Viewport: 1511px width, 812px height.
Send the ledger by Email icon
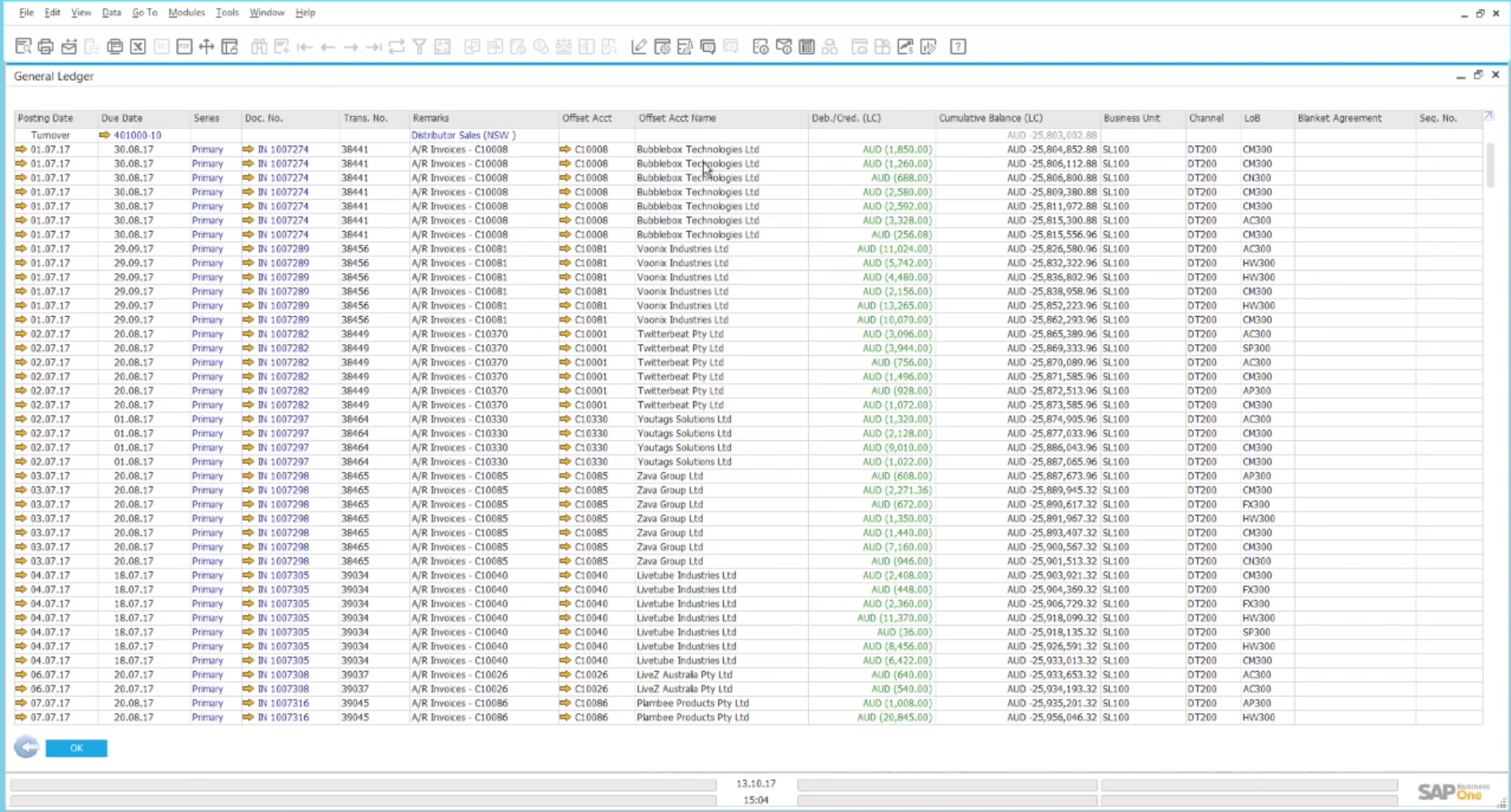point(68,47)
